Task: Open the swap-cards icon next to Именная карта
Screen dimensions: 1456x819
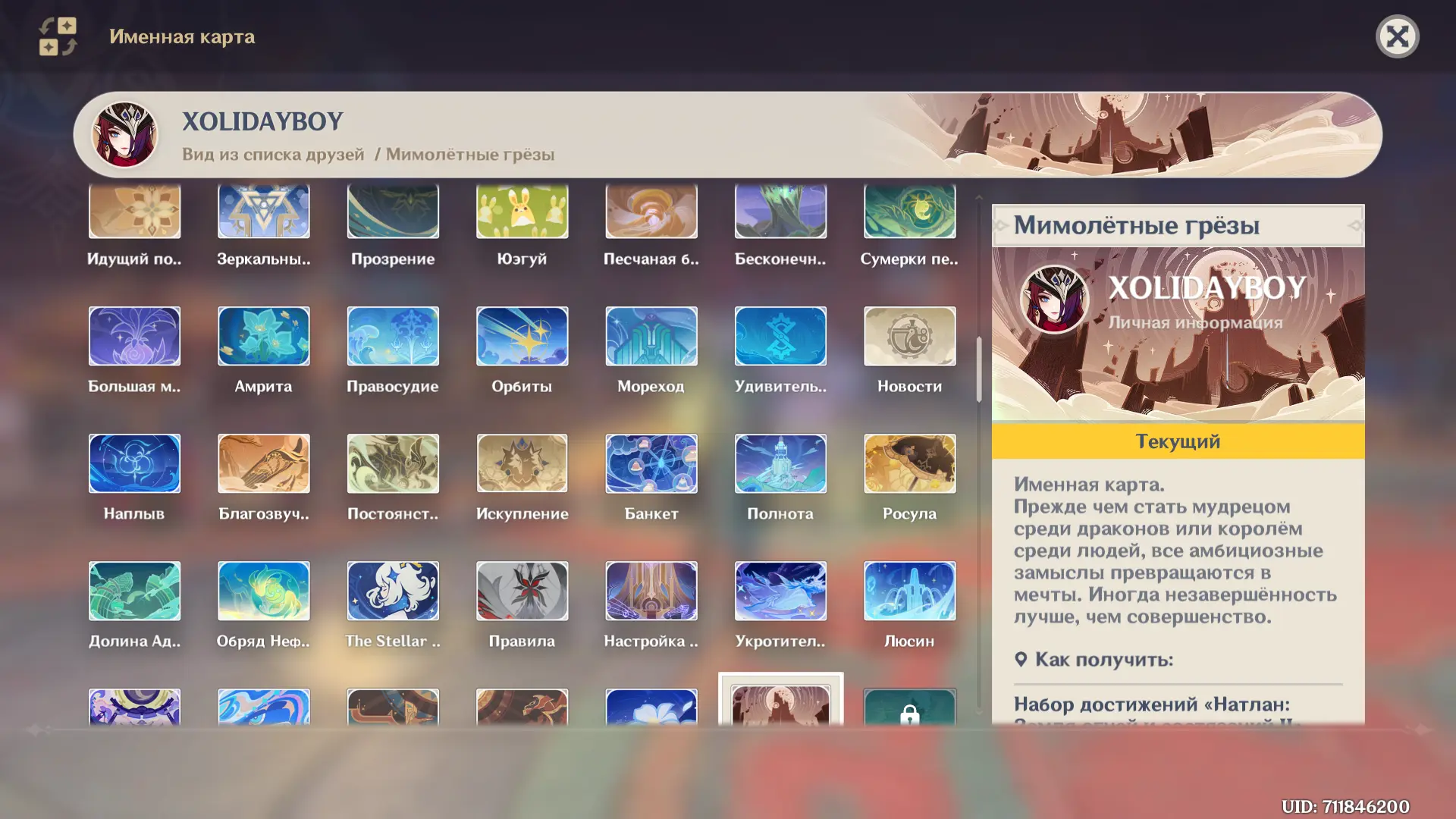Action: (58, 36)
